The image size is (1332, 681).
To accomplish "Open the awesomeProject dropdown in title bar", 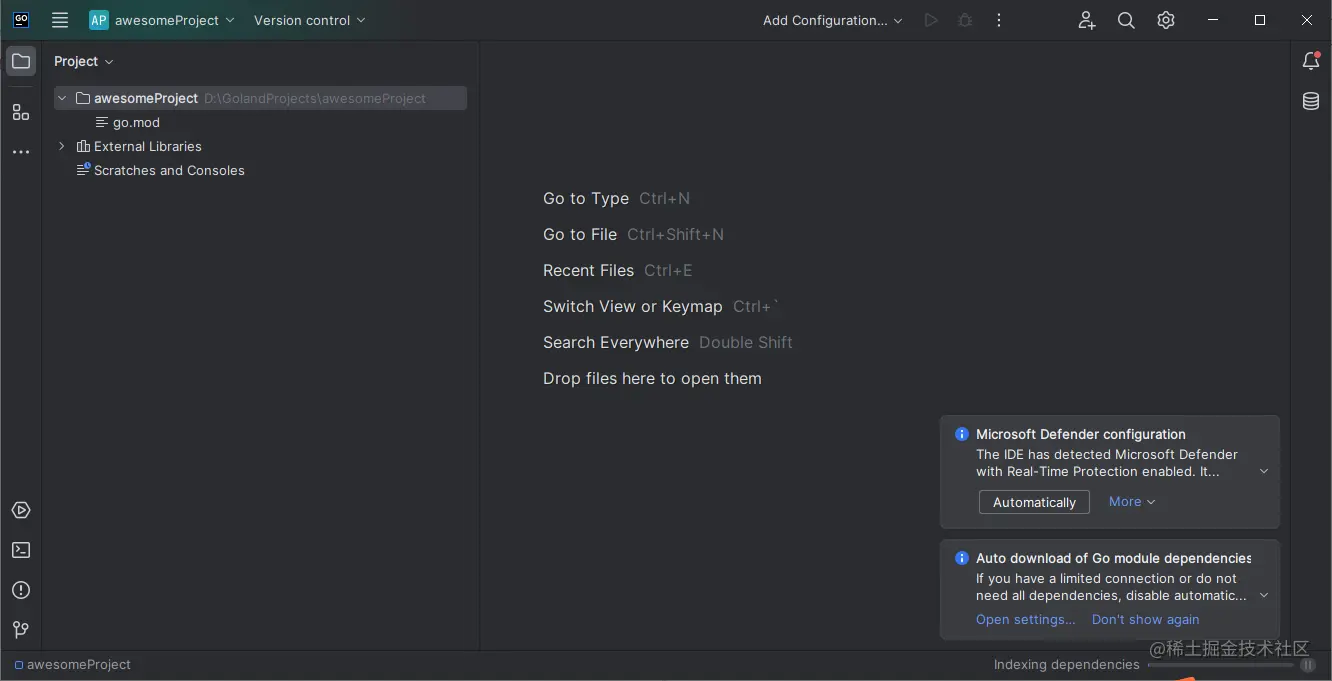I will 162,20.
